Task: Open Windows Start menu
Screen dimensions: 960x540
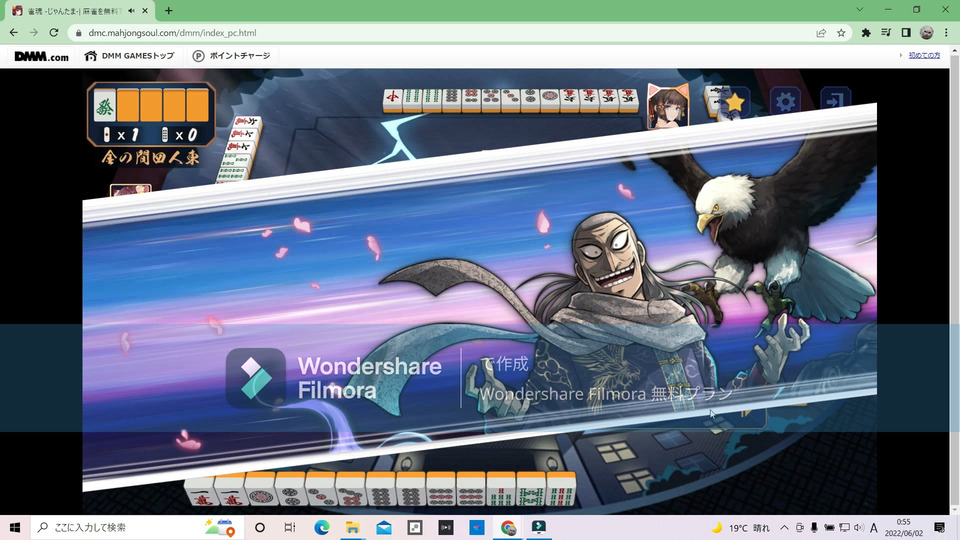Action: click(15, 527)
